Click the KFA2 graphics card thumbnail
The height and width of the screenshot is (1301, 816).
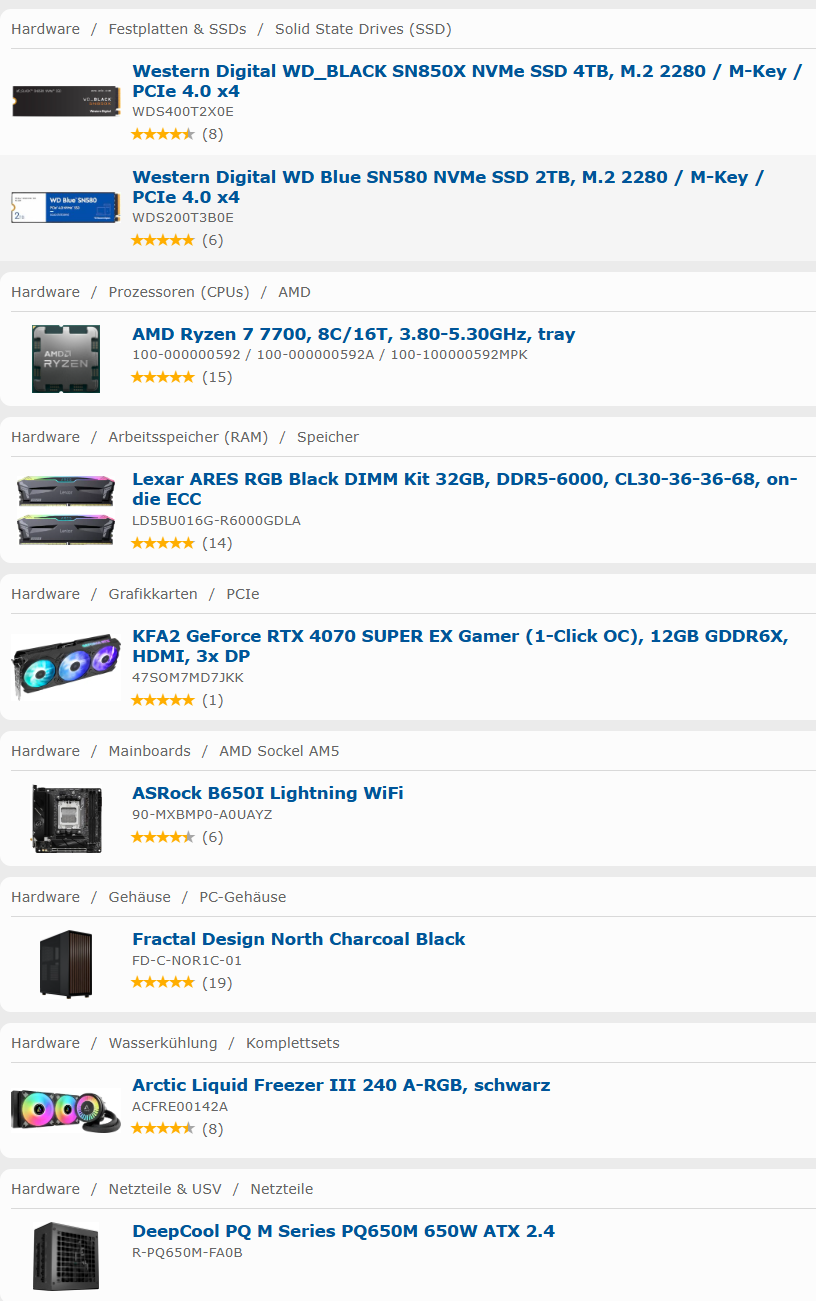click(66, 666)
